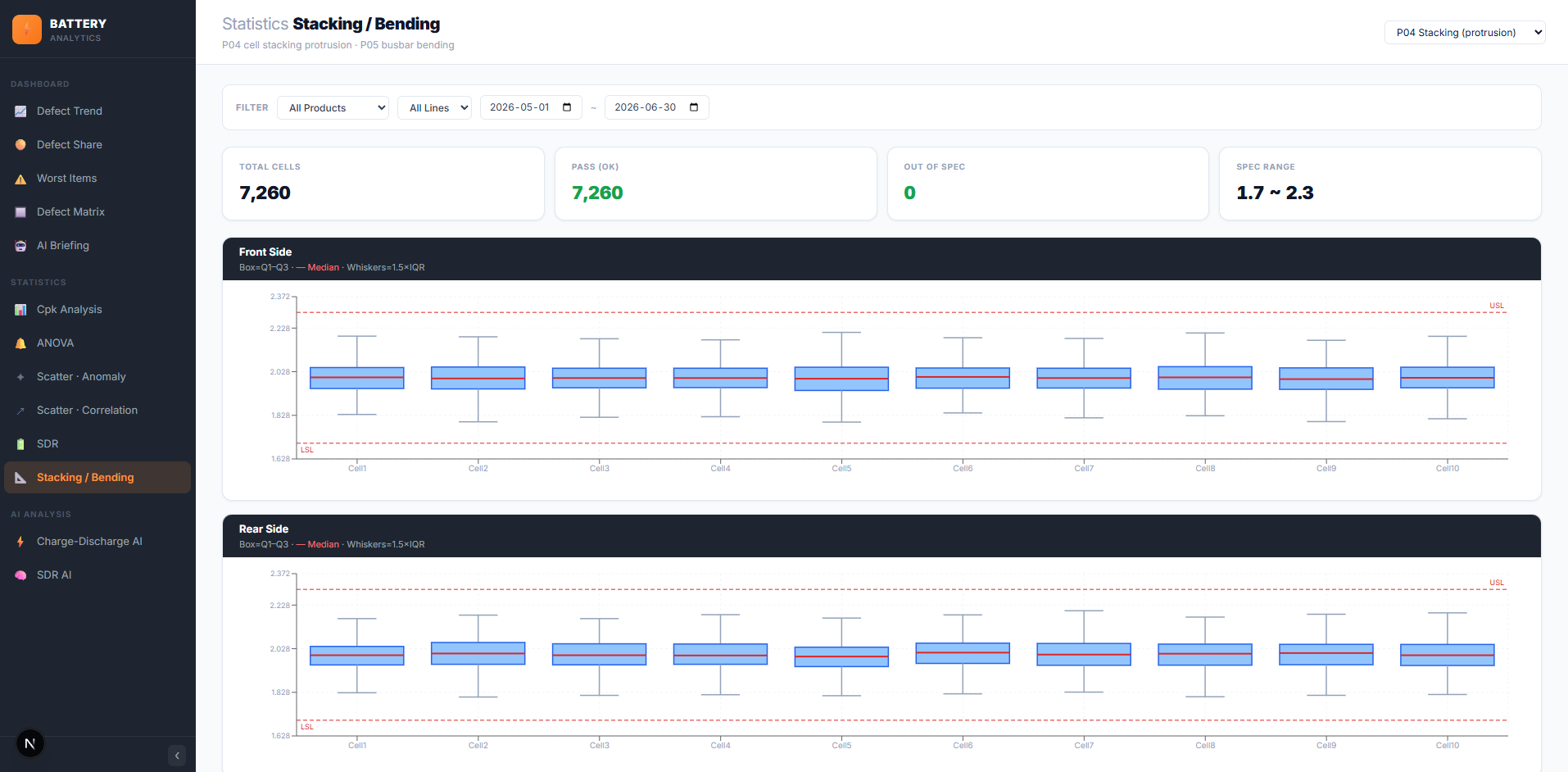The height and width of the screenshot is (772, 1568).
Task: Click the Worst Items warning icon
Action: (20, 179)
